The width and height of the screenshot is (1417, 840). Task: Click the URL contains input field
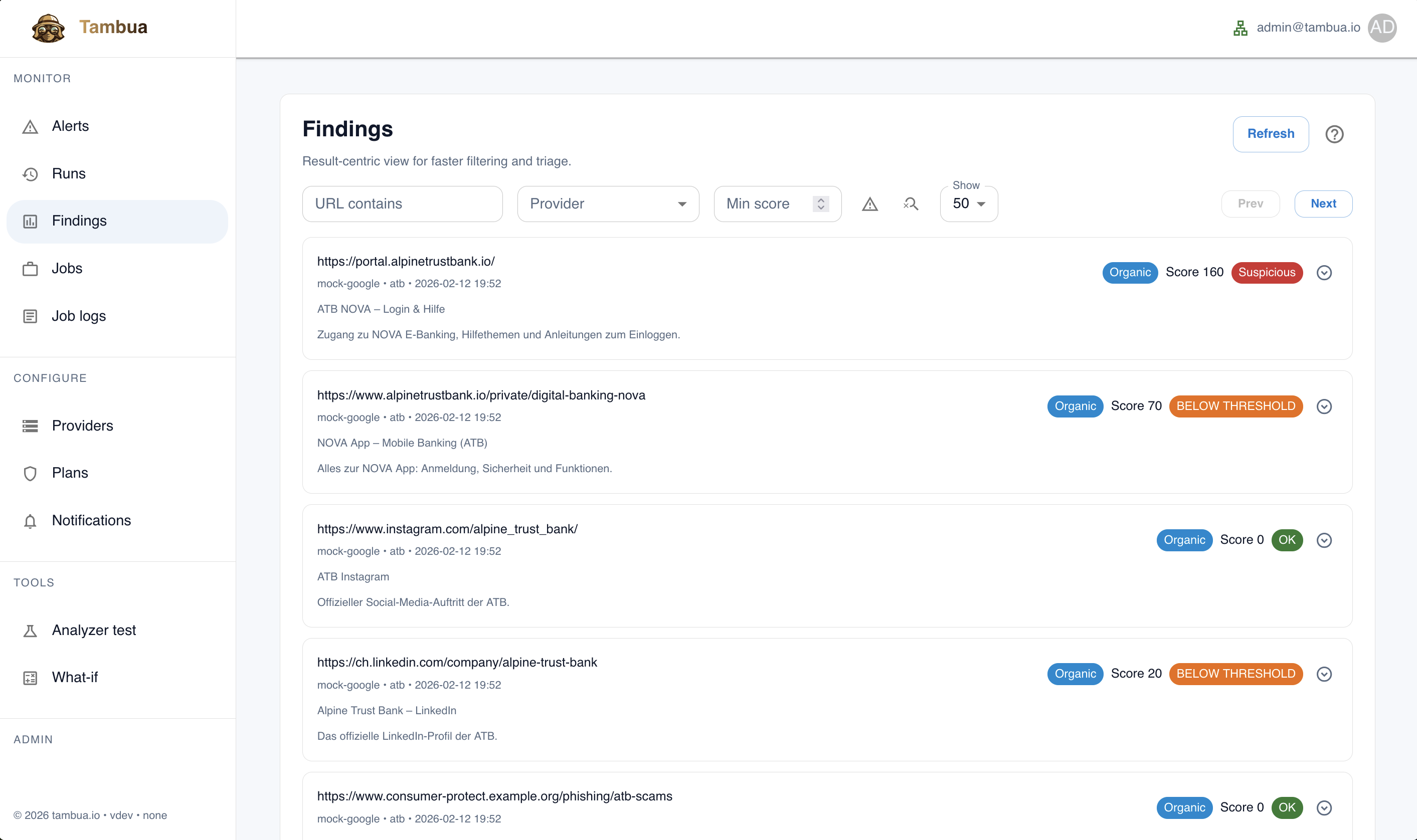pos(402,204)
